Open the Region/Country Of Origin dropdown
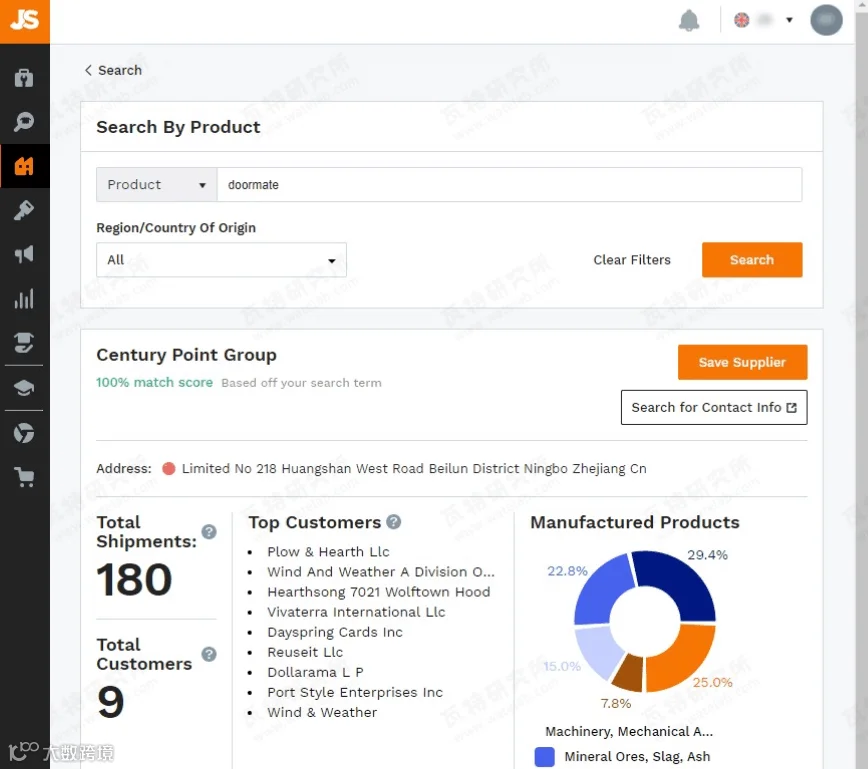This screenshot has width=868, height=769. 221,260
